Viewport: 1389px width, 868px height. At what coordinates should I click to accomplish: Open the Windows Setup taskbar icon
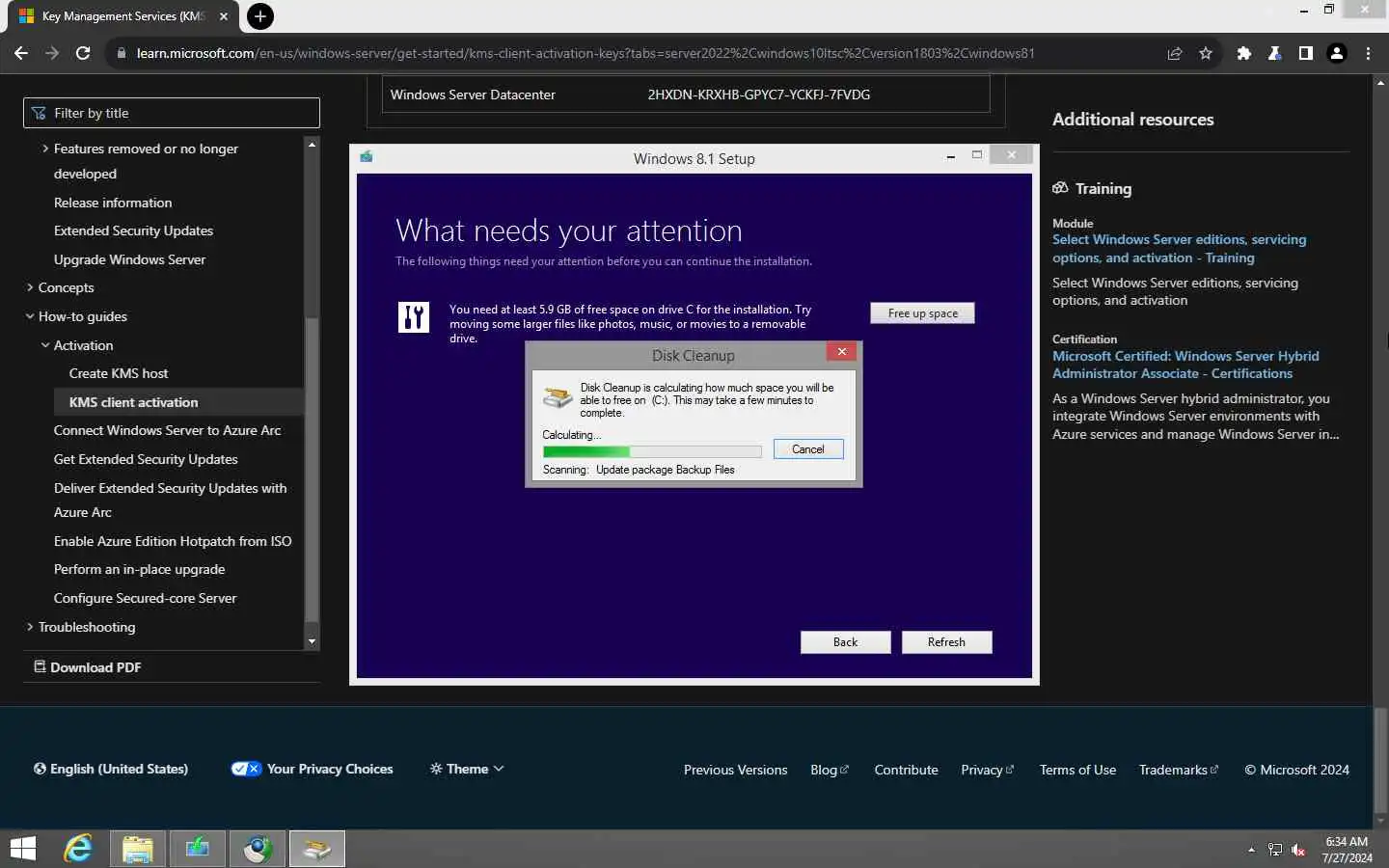tap(197, 849)
